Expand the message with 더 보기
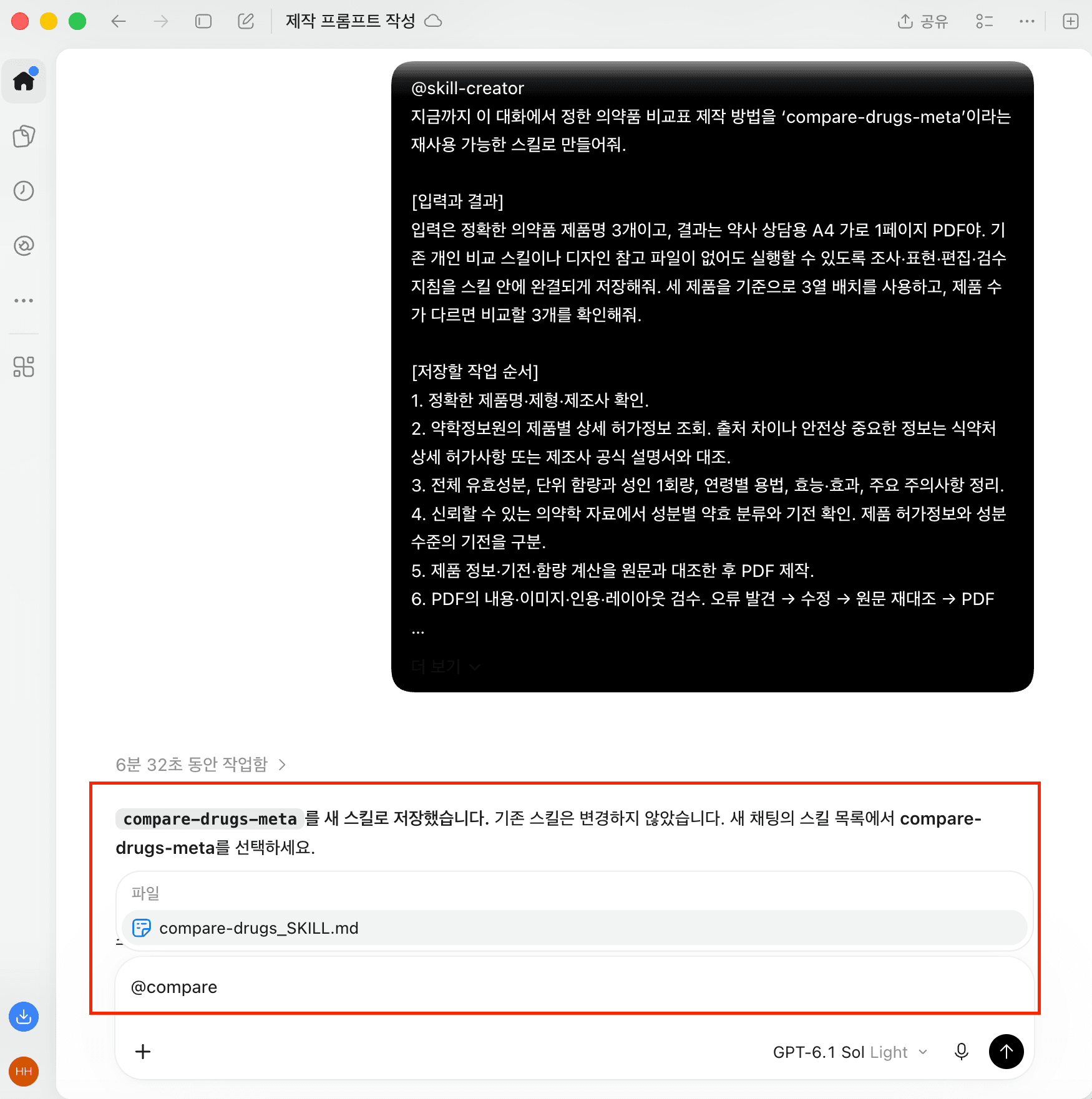Image resolution: width=1092 pixels, height=1099 pixels. tap(446, 666)
